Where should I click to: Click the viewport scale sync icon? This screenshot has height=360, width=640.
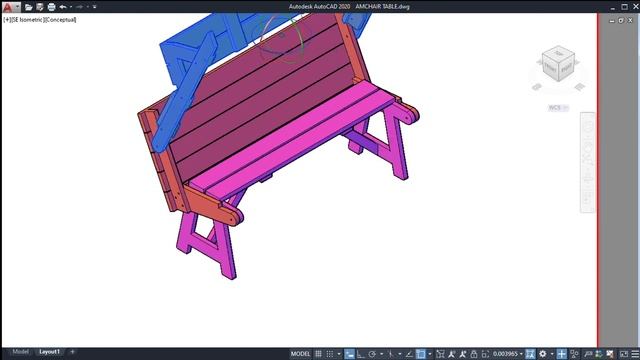tap(485, 354)
